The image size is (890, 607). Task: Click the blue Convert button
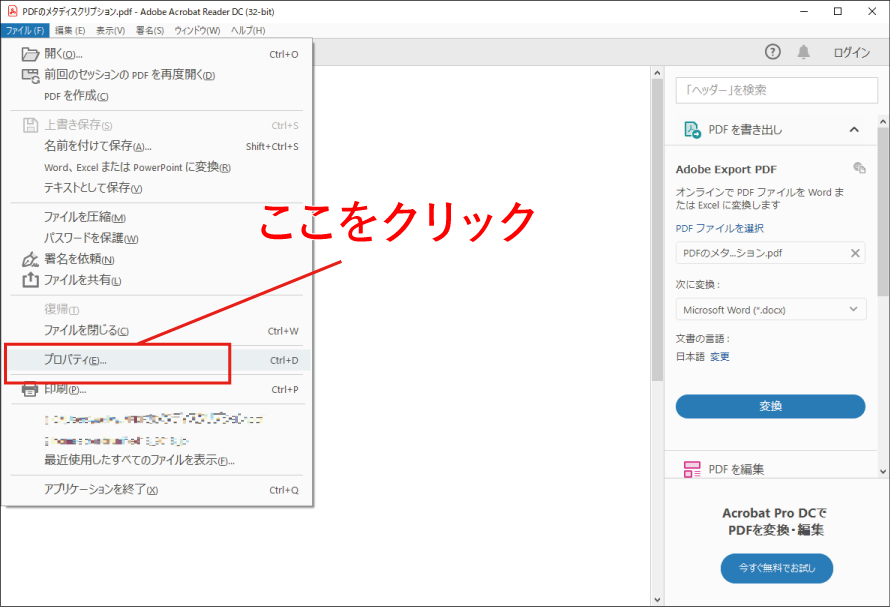[770, 406]
